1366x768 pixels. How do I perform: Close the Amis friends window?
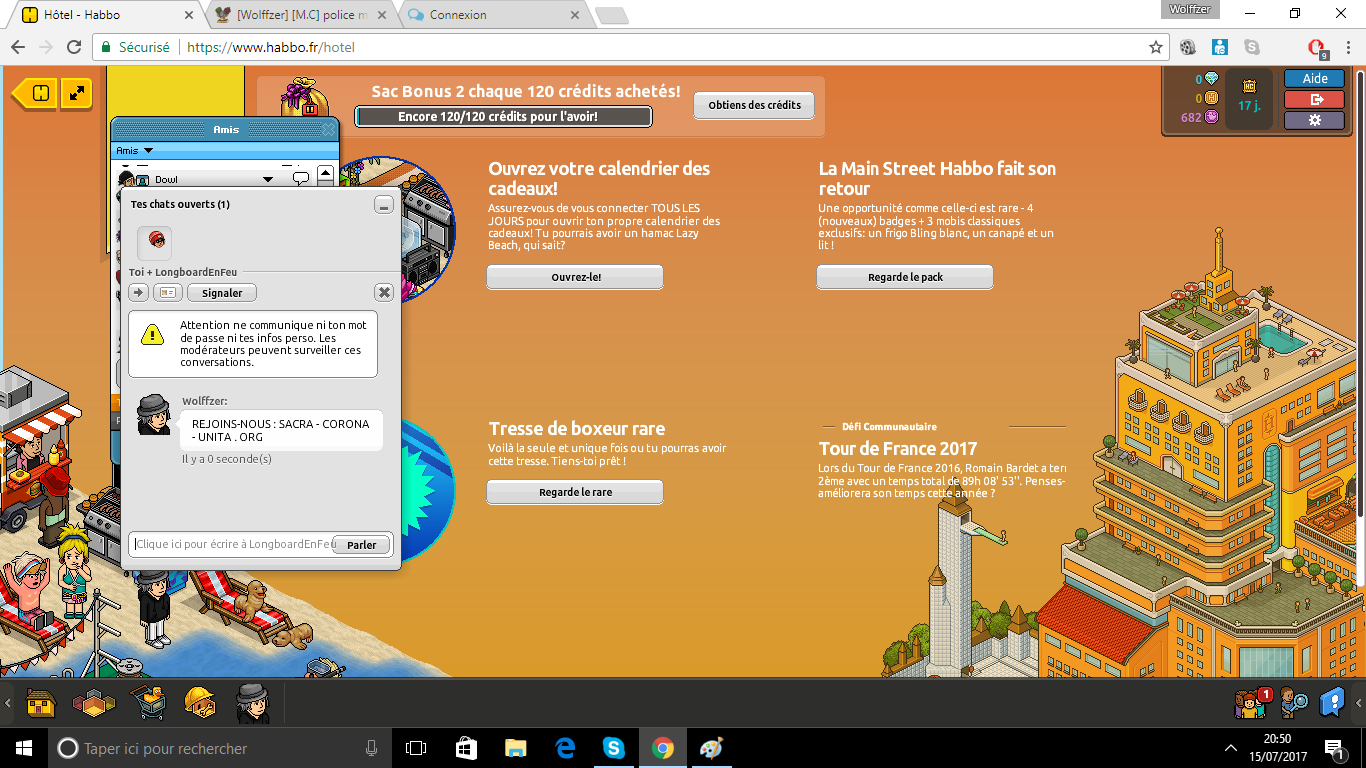click(328, 130)
